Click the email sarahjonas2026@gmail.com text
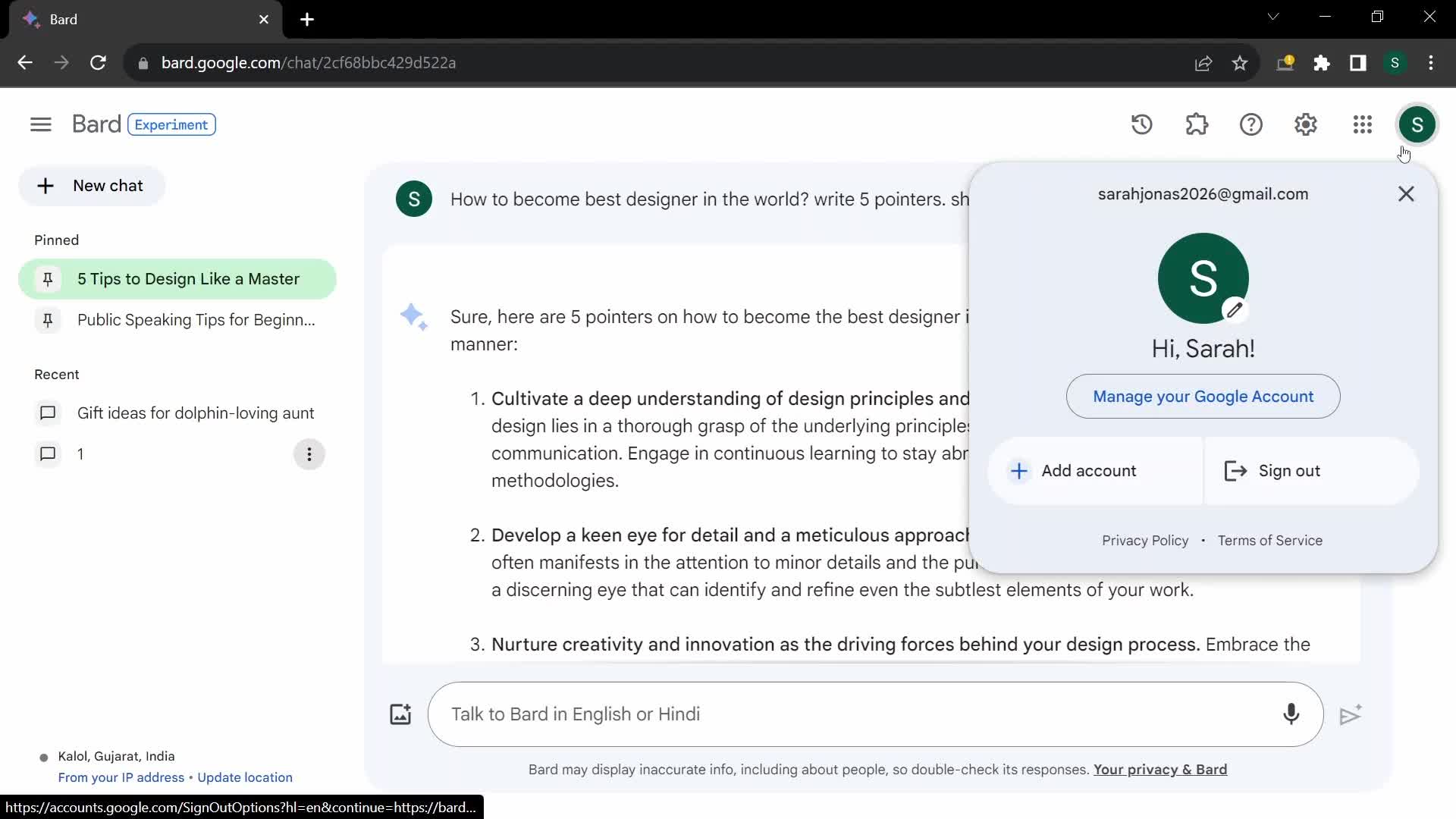Viewport: 1456px width, 819px height. click(1203, 194)
